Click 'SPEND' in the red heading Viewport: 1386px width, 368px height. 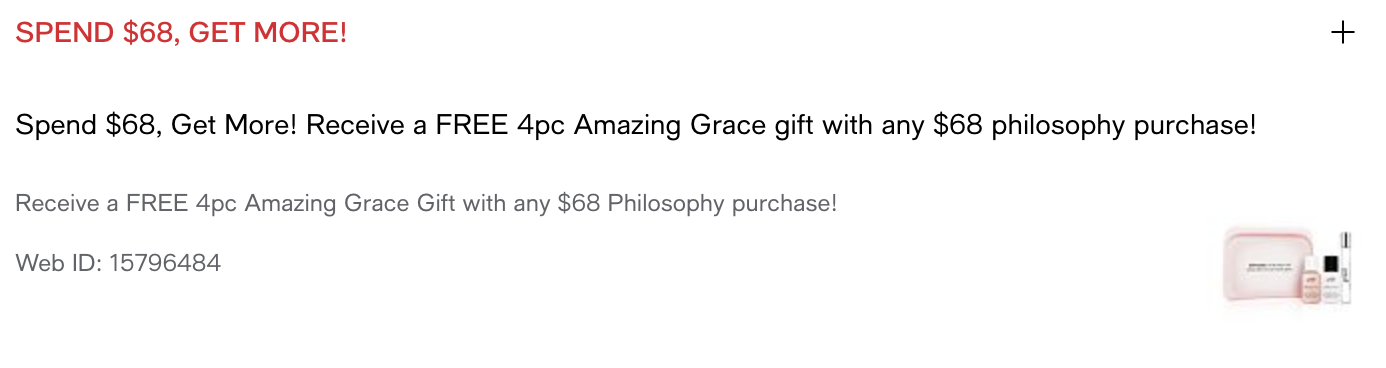66,33
